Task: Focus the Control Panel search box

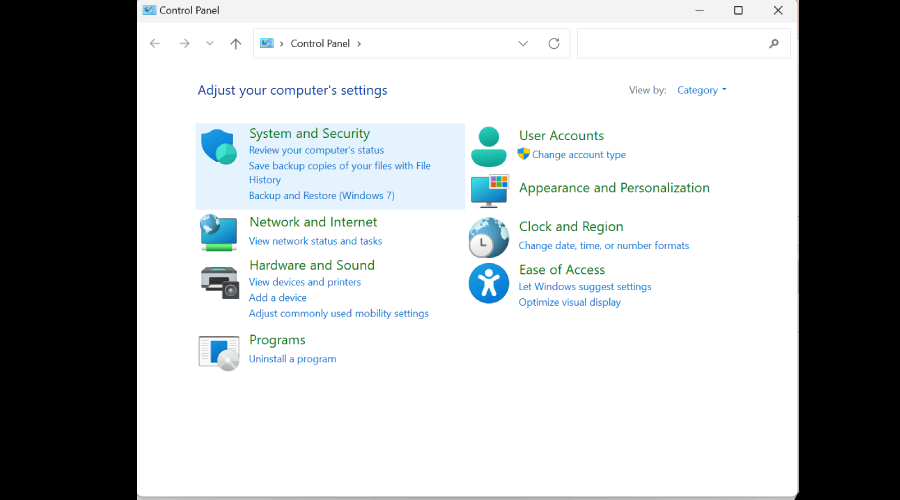Action: click(683, 44)
